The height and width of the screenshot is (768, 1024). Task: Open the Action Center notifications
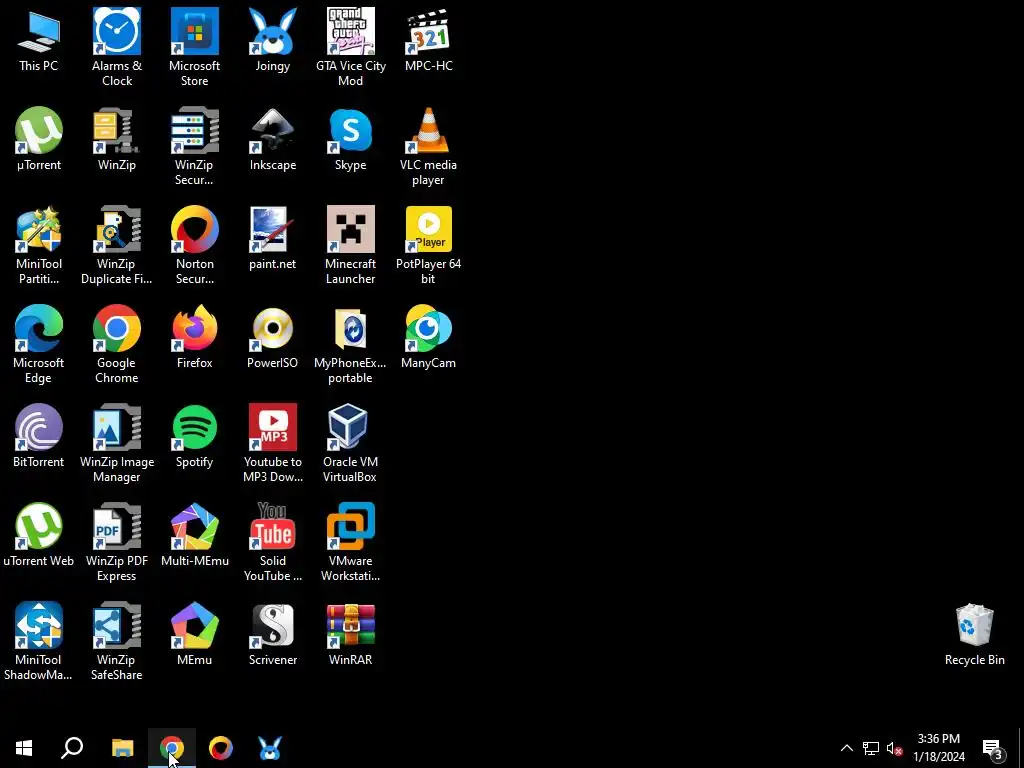[x=993, y=748]
